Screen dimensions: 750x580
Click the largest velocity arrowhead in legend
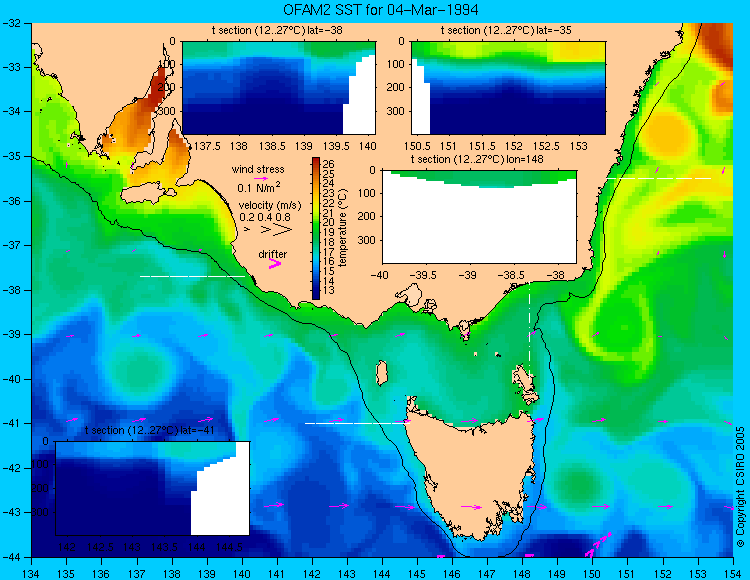[283, 230]
